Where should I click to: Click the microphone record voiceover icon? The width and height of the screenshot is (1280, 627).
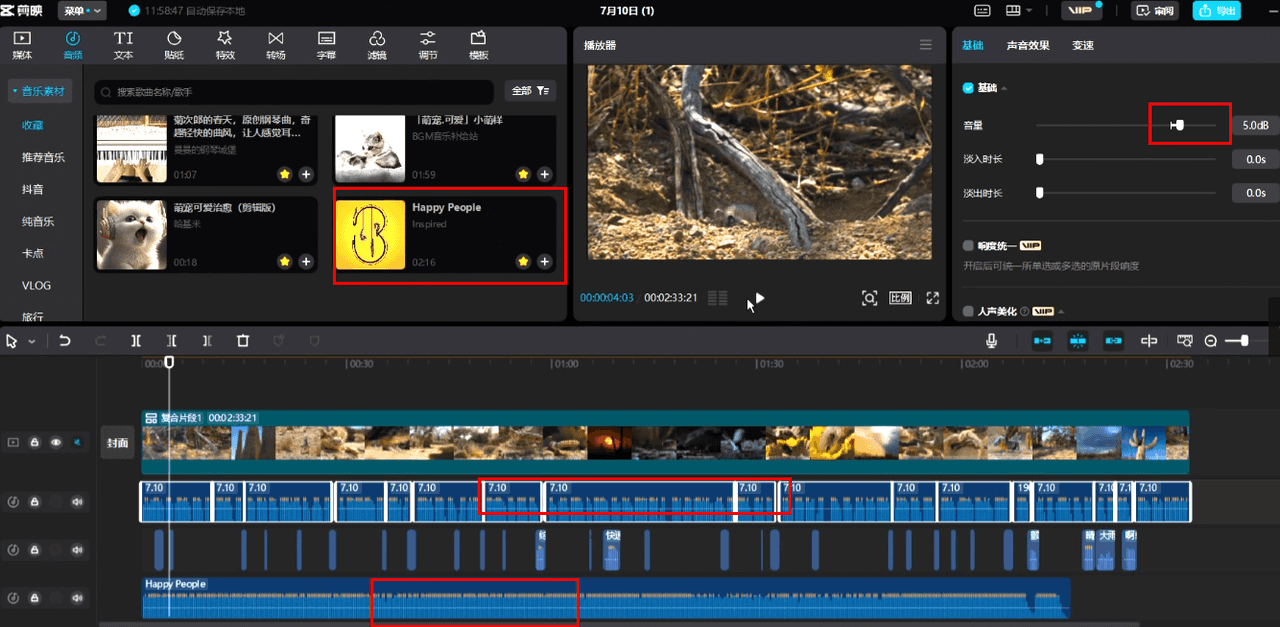(991, 341)
